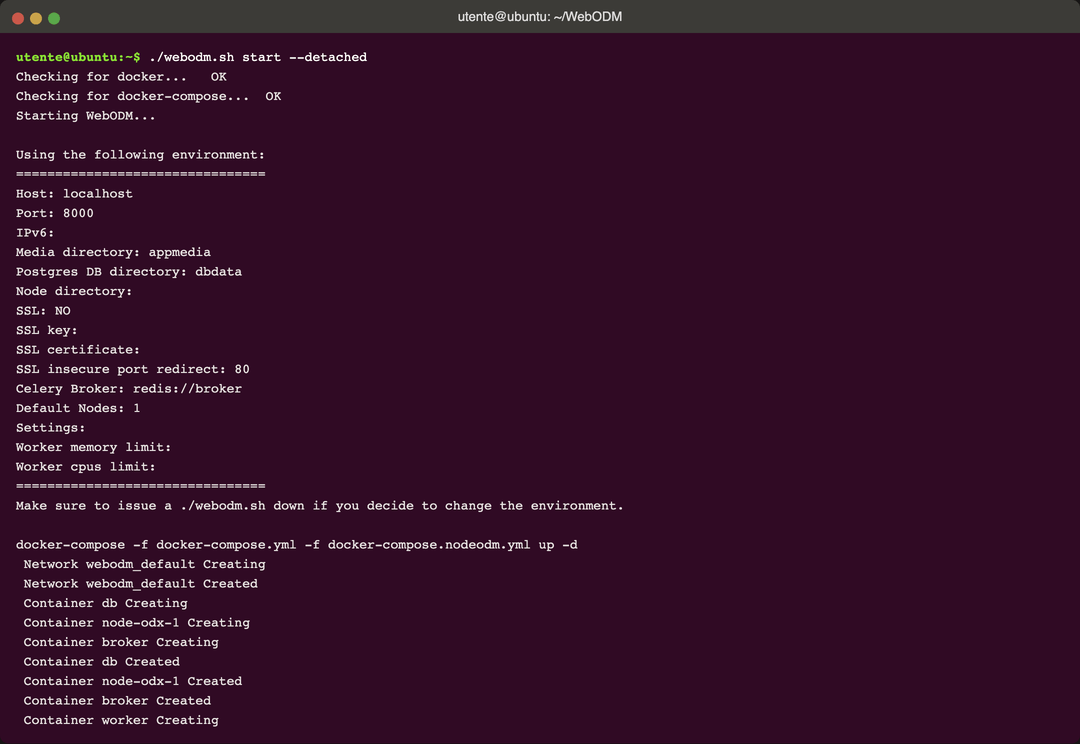Click the window title 'utente@ubuntu: ~/WebODM'
1080x744 pixels.
(x=539, y=17)
